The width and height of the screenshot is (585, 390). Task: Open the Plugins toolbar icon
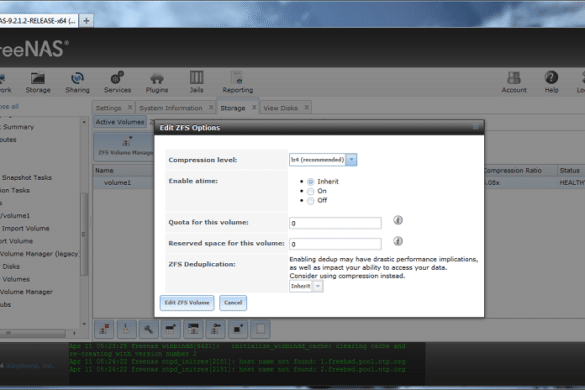coord(157,82)
